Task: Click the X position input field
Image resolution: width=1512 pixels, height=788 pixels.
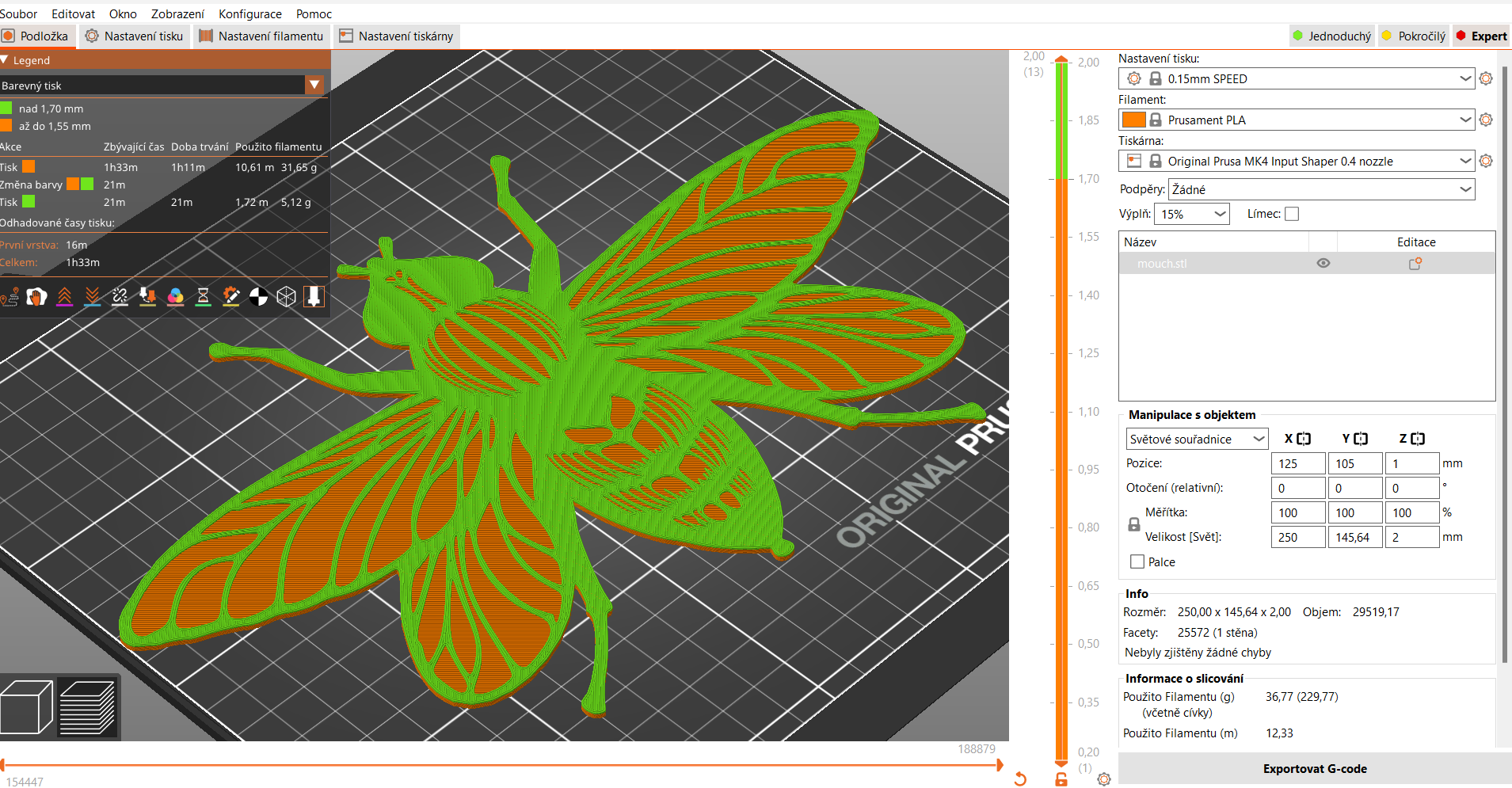Action: pyautogui.click(x=1297, y=463)
